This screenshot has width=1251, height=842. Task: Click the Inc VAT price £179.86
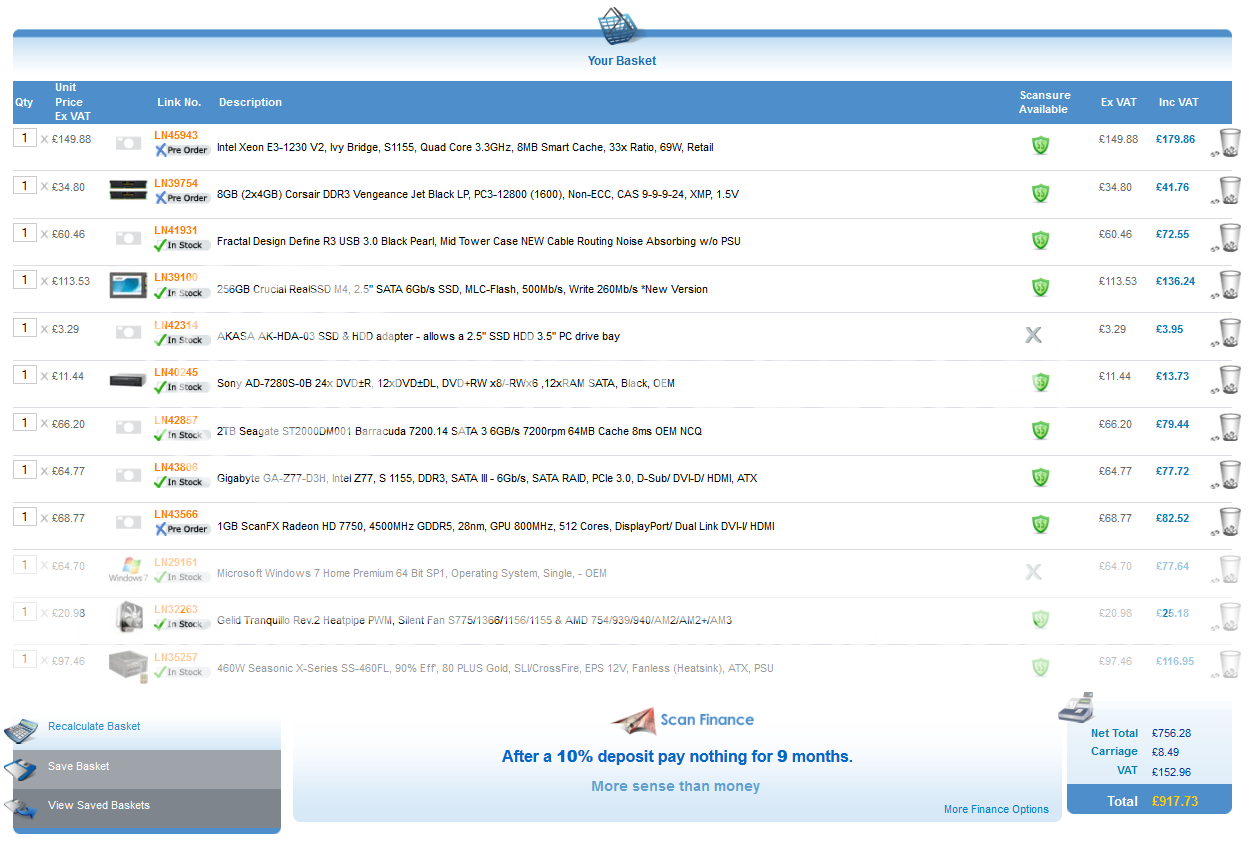[x=1175, y=139]
